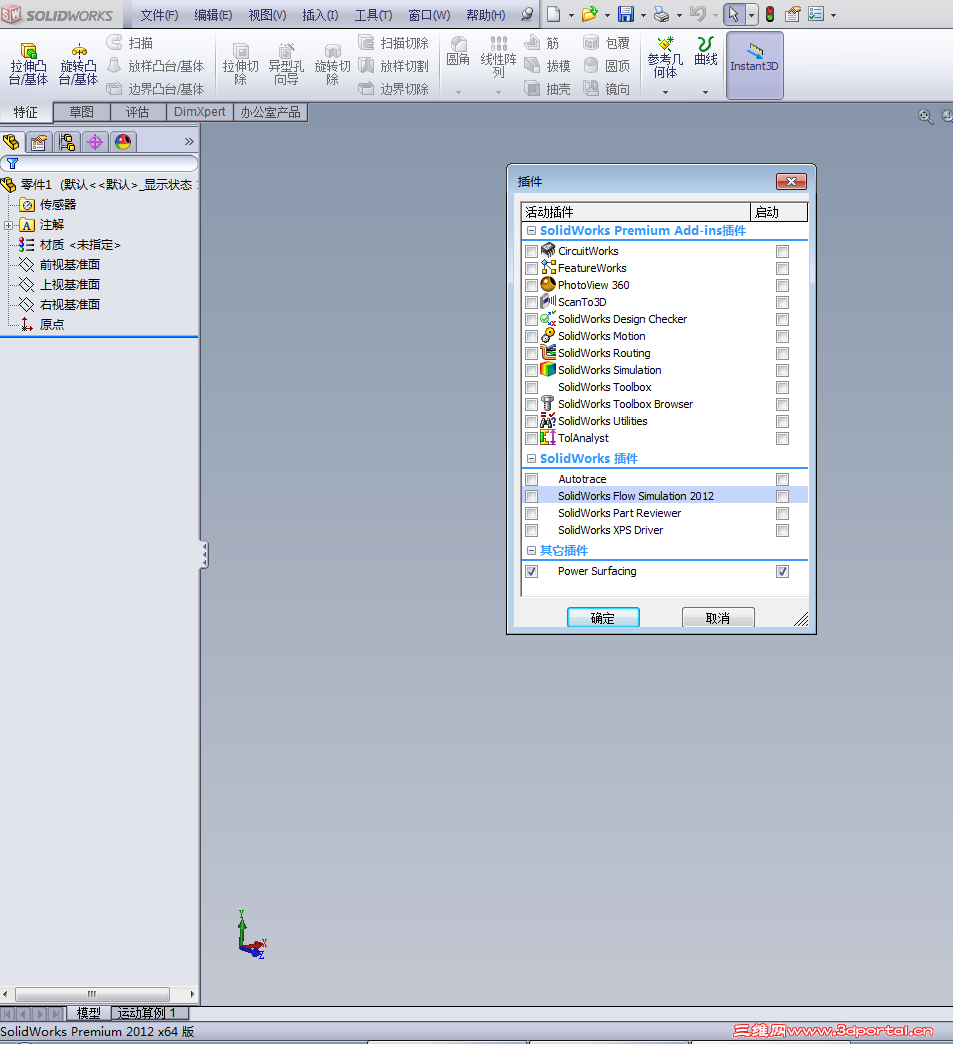Screen dimensions: 953x1044
Task: Collapse the SolidWorks 插件 group
Action: click(531, 459)
